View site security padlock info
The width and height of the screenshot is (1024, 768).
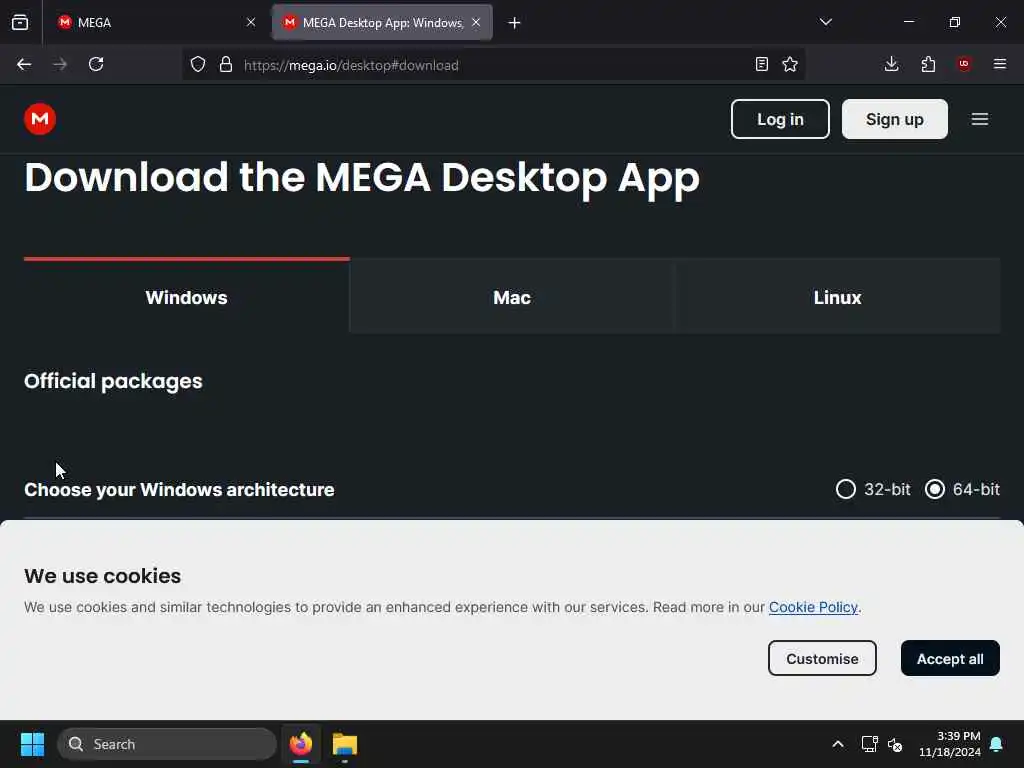click(x=226, y=64)
